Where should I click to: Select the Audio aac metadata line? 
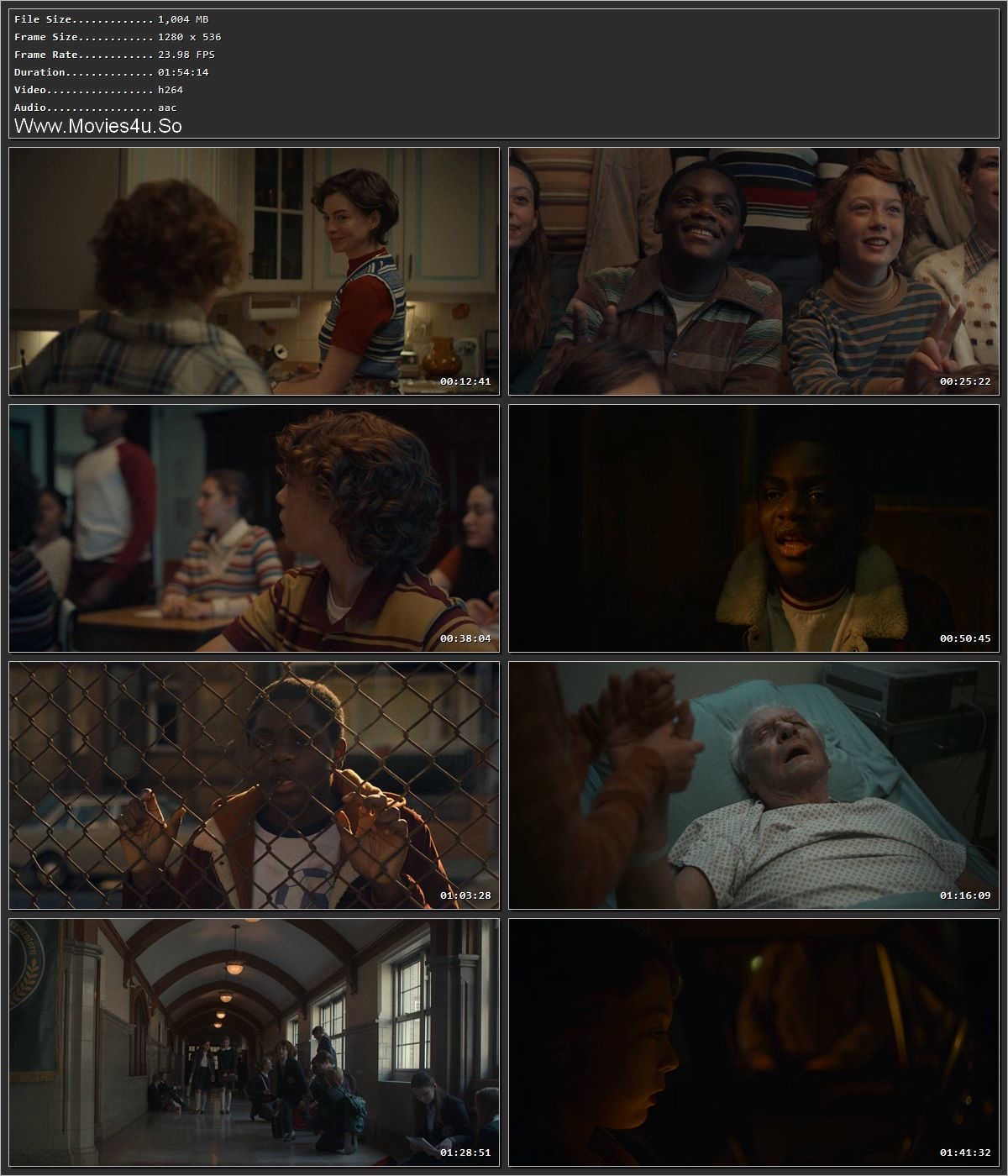[92, 108]
